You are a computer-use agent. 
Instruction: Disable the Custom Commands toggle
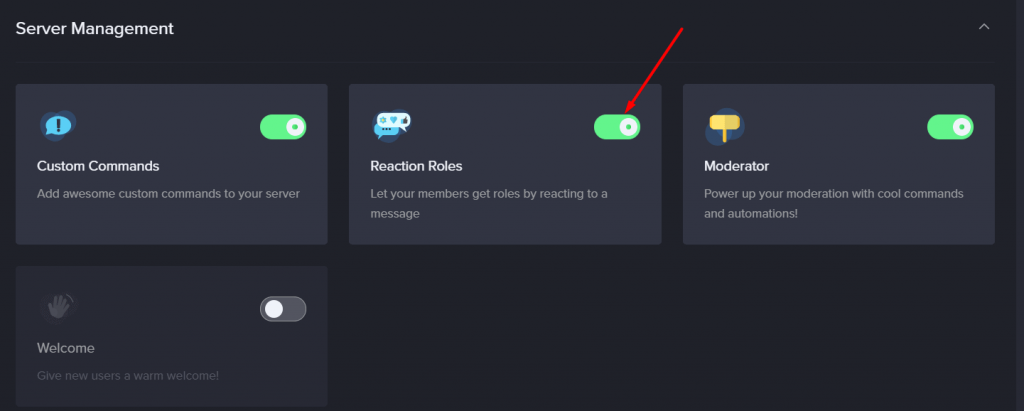283,127
